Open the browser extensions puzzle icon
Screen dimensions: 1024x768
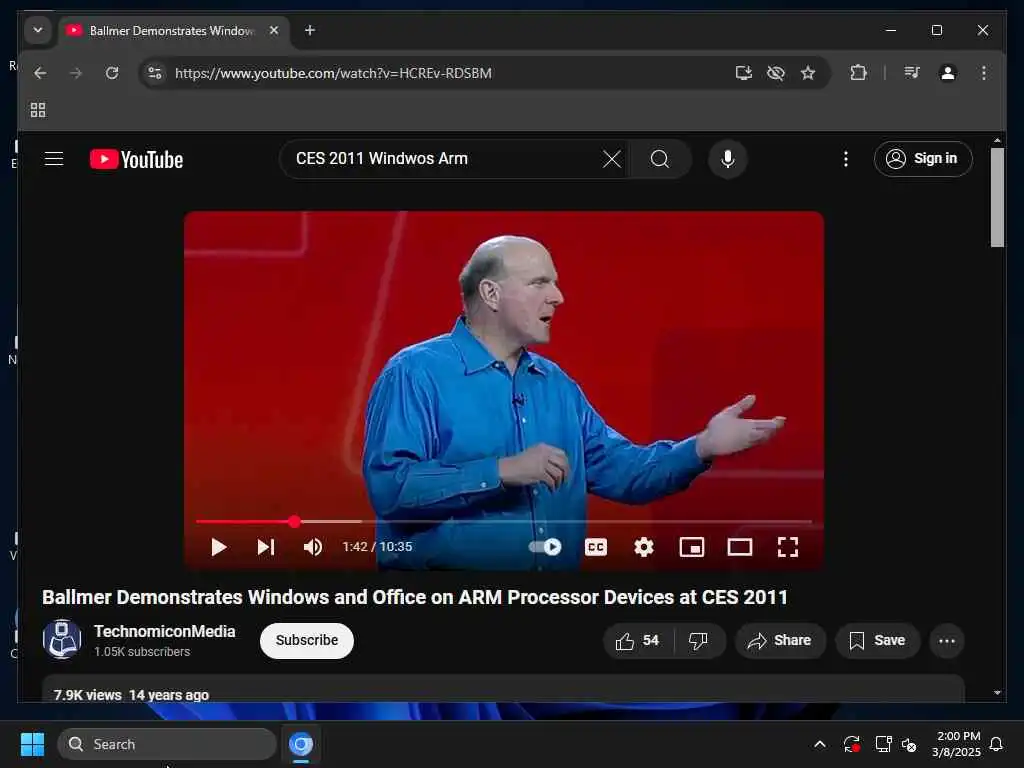point(858,73)
